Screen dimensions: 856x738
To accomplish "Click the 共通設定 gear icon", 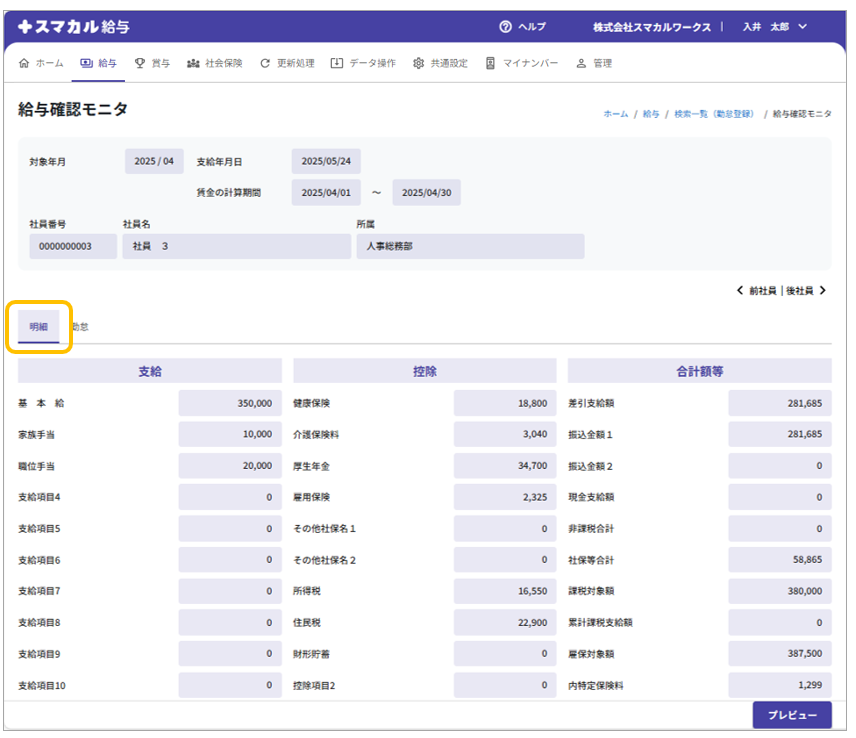I will pos(418,63).
